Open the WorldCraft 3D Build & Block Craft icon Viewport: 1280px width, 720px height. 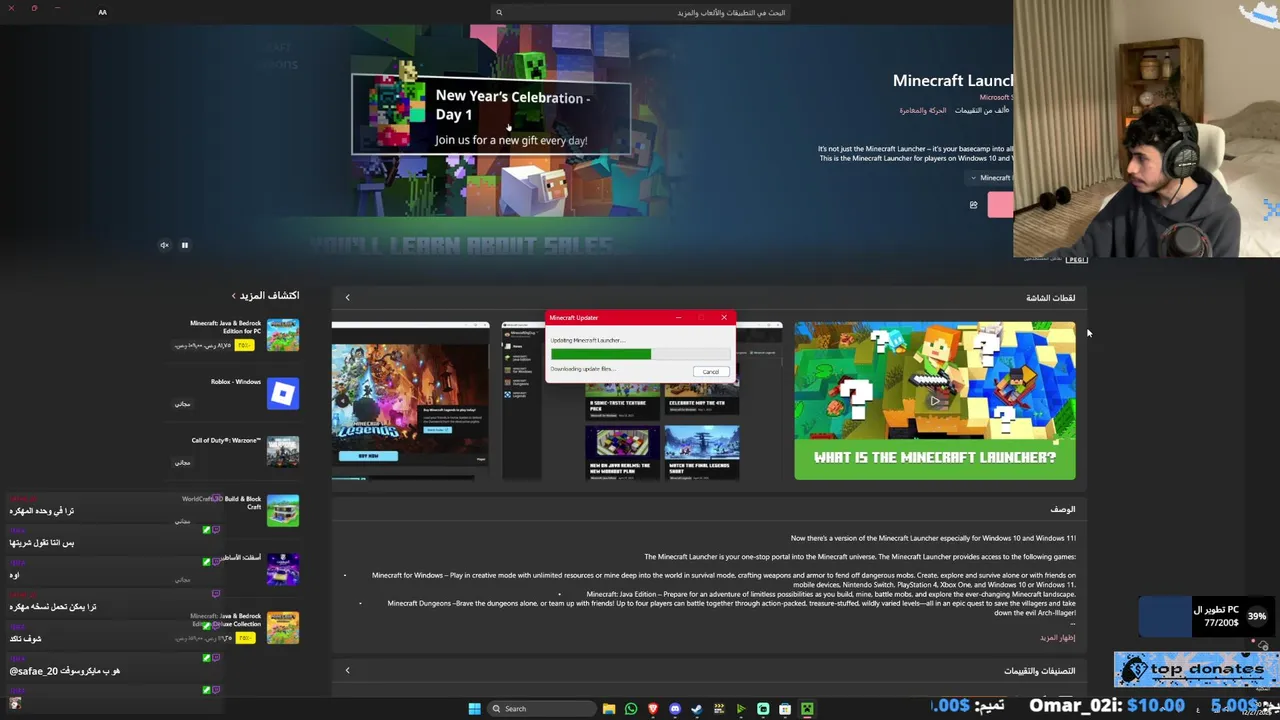pos(283,510)
